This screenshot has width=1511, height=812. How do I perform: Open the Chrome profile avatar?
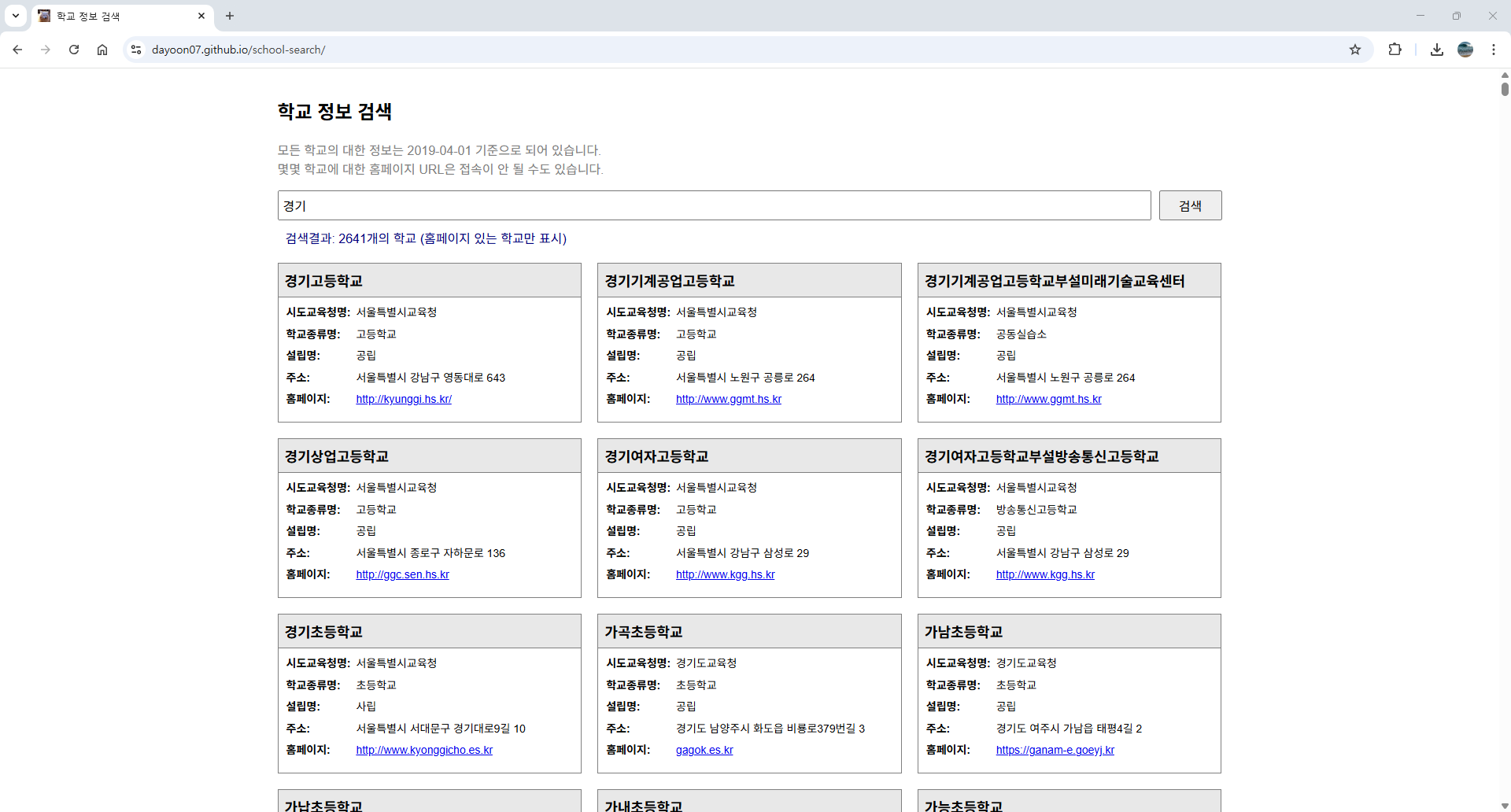tap(1465, 50)
